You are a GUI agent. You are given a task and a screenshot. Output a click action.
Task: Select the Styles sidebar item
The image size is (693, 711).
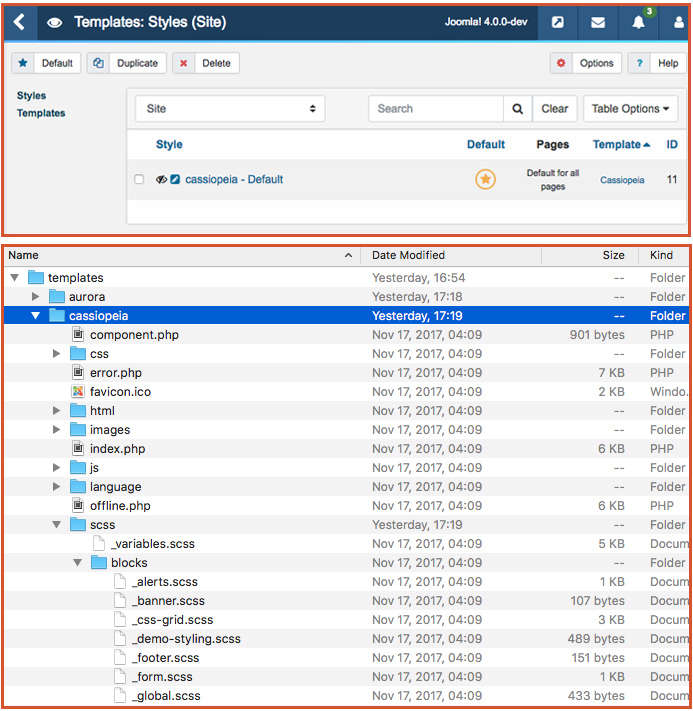31,96
